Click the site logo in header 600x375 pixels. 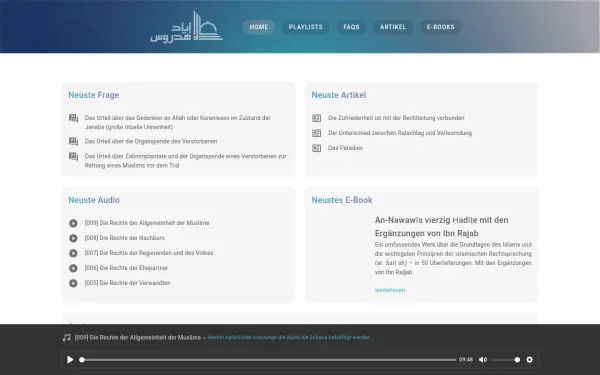point(186,27)
